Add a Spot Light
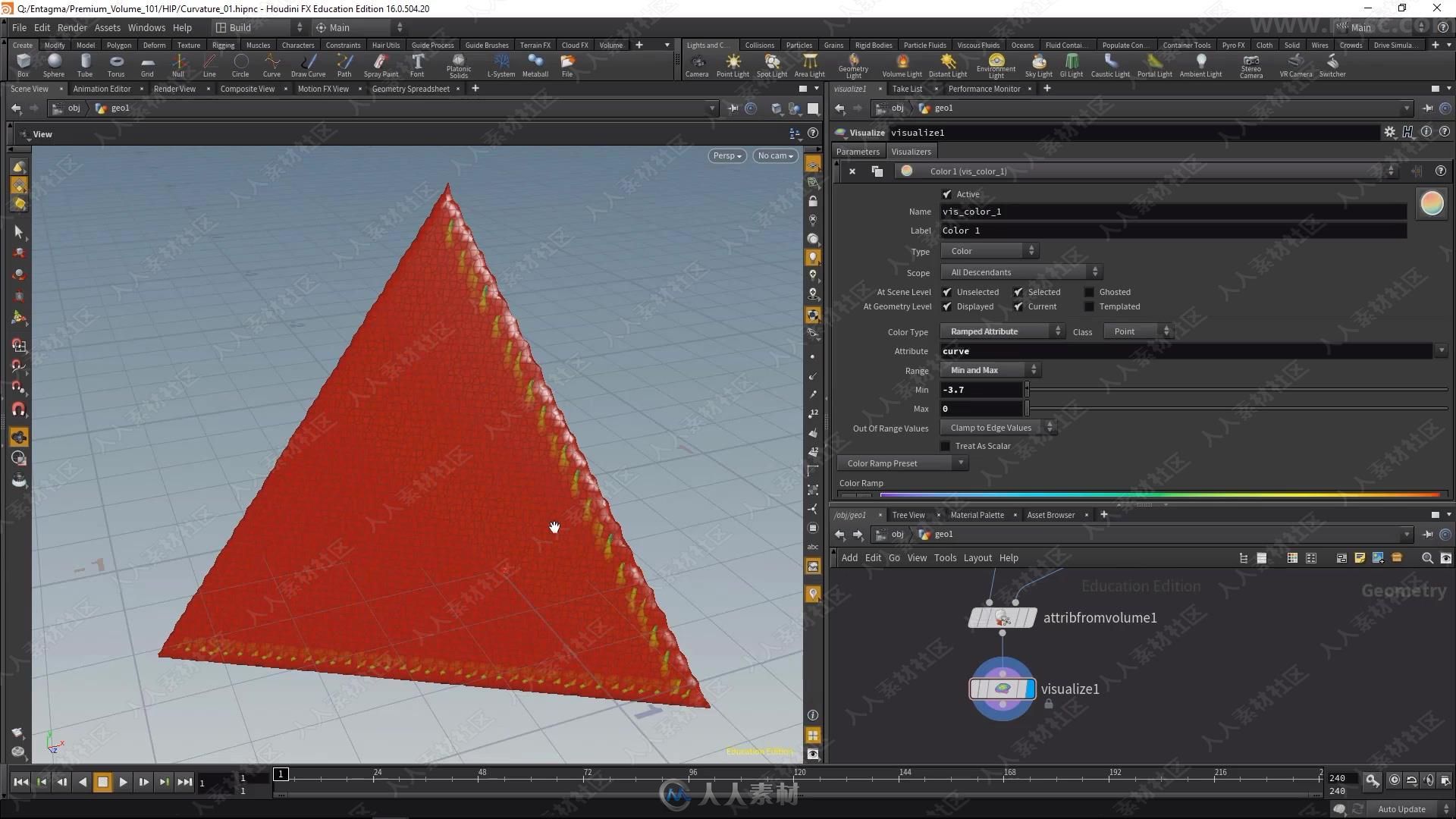Image resolution: width=1456 pixels, height=819 pixels. click(772, 65)
